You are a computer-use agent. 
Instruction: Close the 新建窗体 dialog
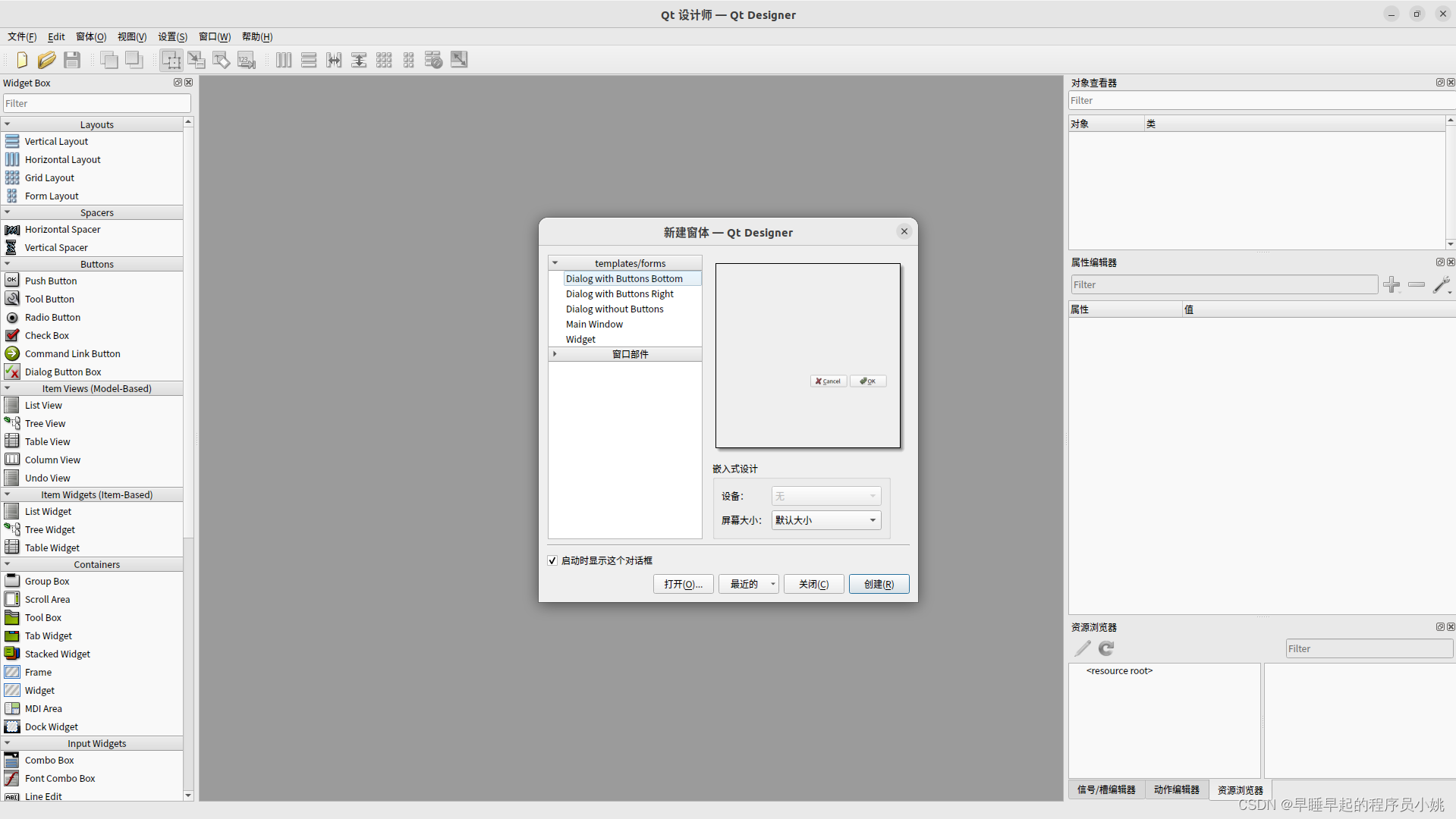tap(904, 231)
